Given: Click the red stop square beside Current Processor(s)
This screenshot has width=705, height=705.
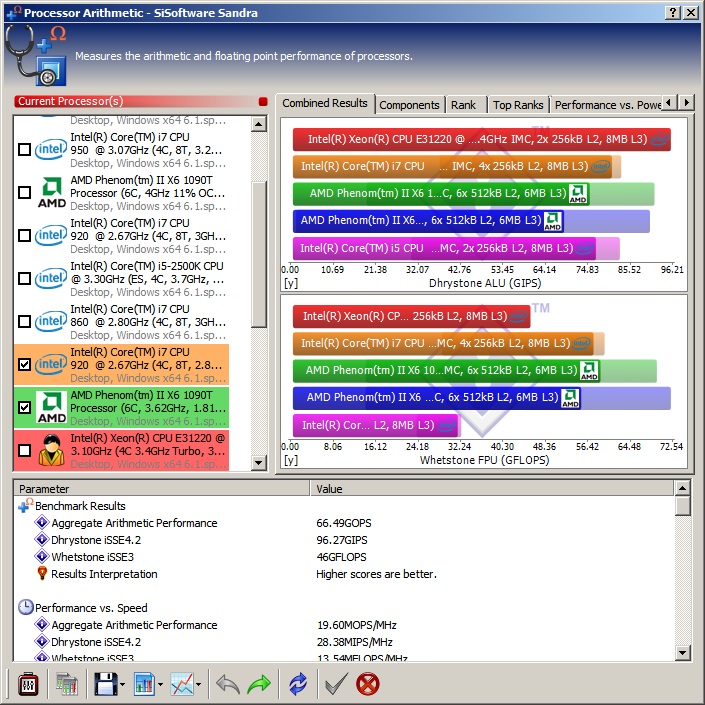Looking at the screenshot, I should pos(263,102).
